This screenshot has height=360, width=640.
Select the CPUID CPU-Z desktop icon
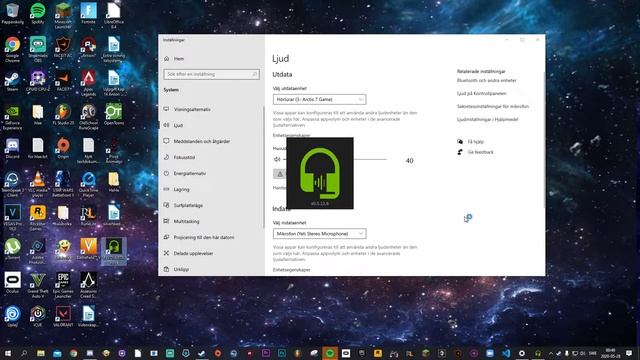point(38,81)
